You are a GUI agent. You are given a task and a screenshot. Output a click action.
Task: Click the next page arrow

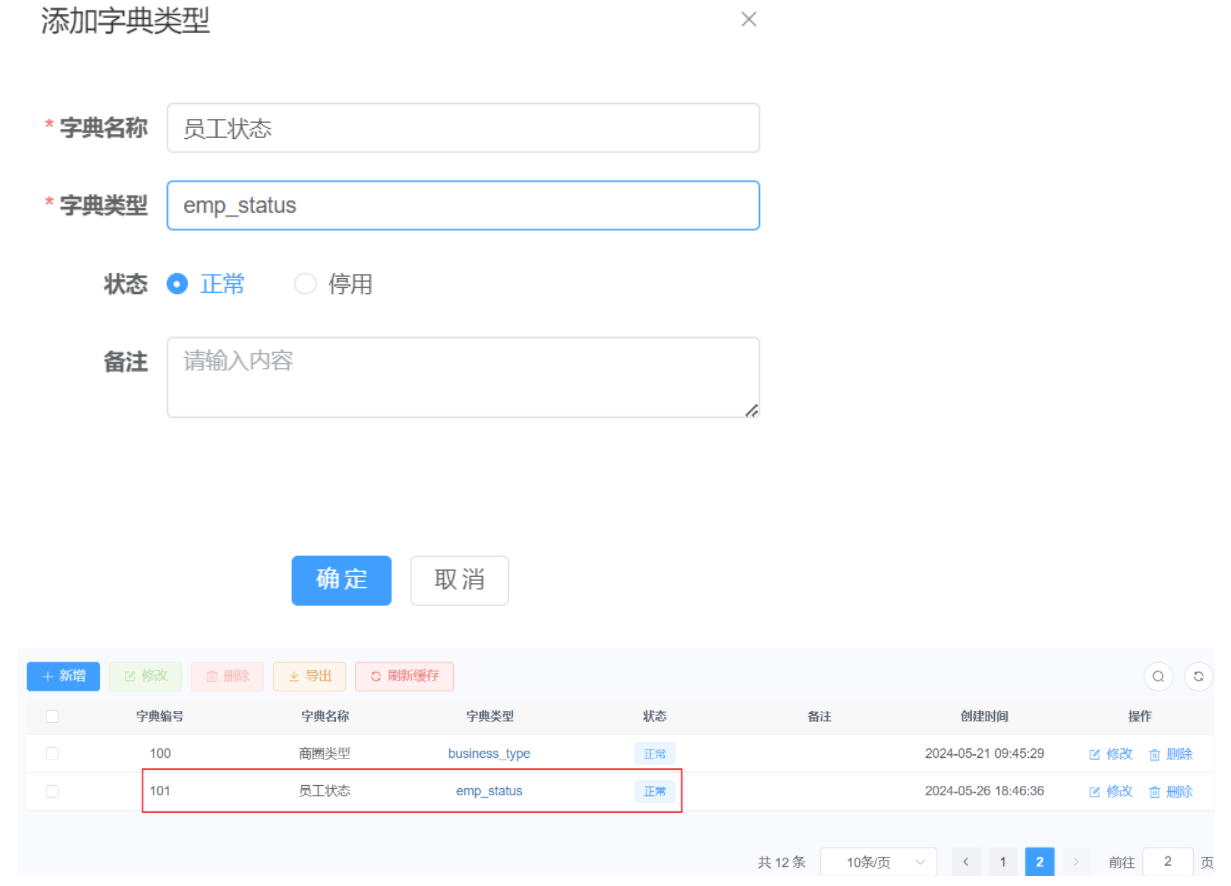tap(1076, 862)
